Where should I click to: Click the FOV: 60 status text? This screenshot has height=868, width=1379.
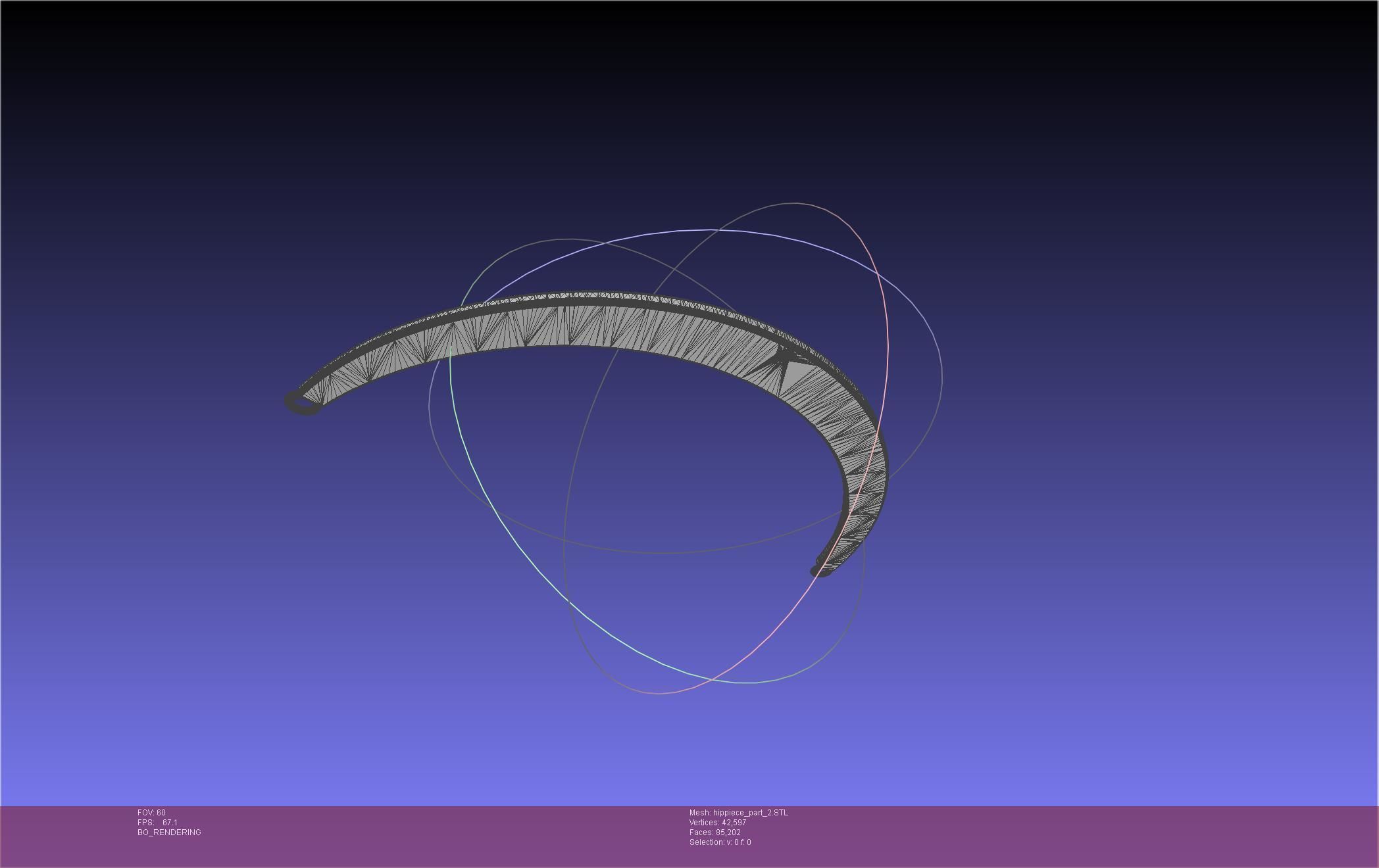tap(151, 813)
